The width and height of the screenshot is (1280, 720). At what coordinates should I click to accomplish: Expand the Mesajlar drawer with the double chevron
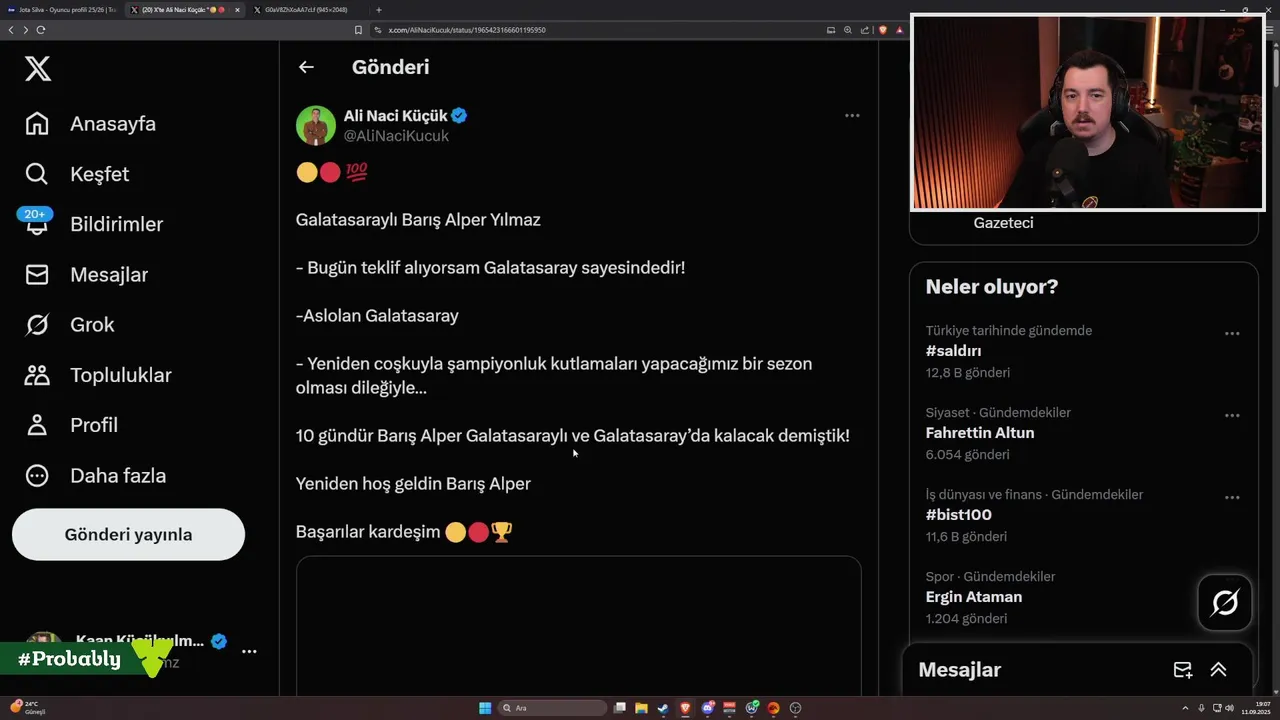tap(1218, 670)
